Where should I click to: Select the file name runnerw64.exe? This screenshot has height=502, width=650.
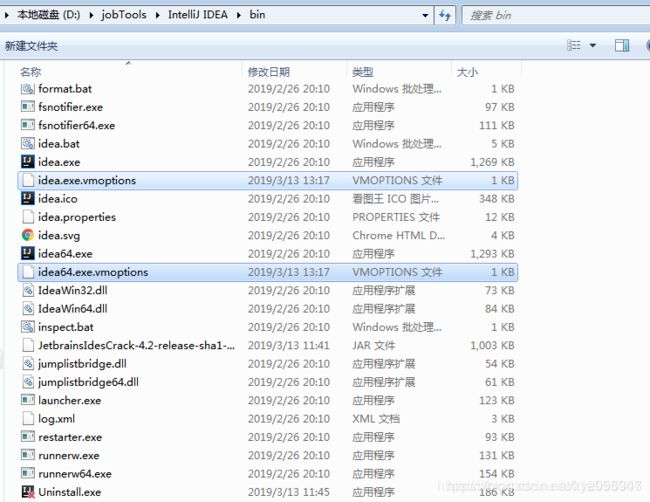tap(75, 474)
